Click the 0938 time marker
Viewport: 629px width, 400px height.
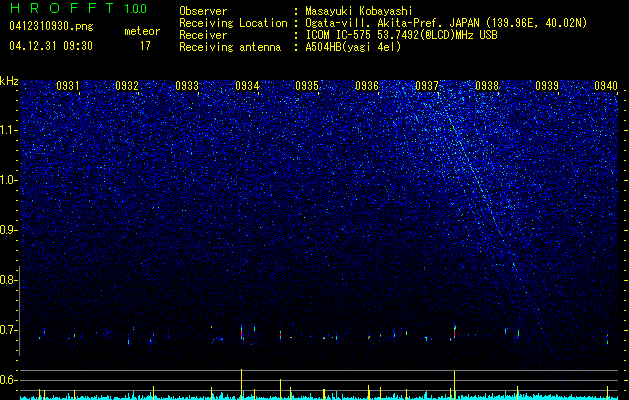[x=487, y=86]
